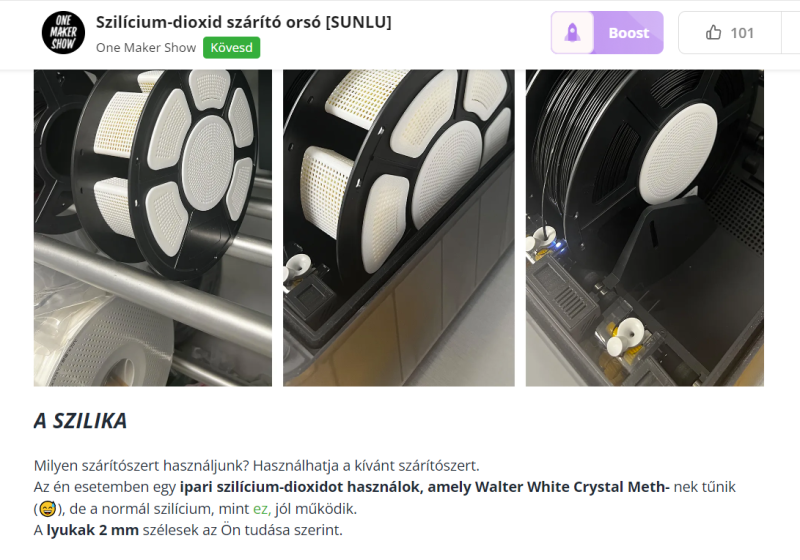
Task: Click the rocket icon on Boost button
Action: [572, 33]
